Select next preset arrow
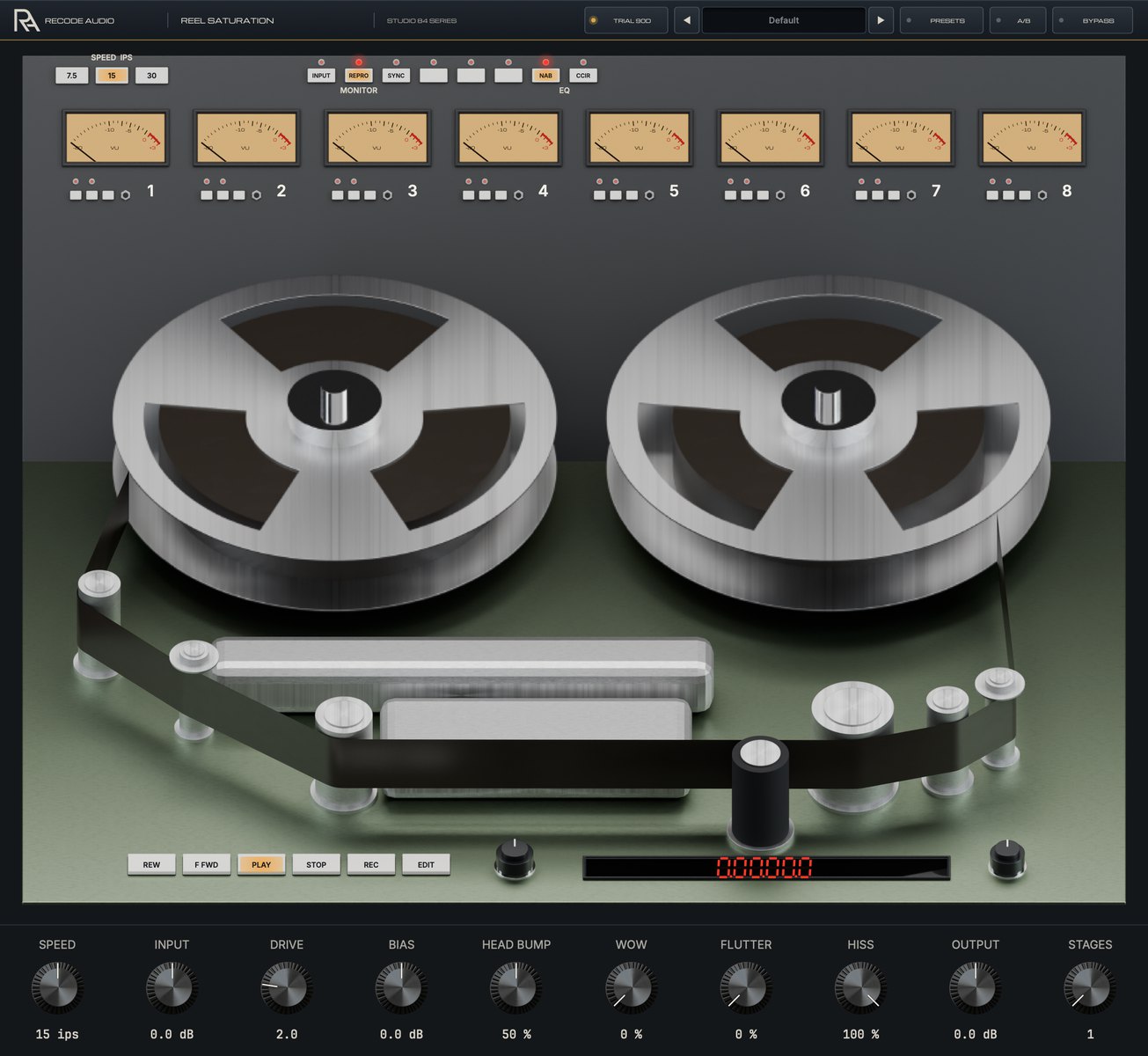1148x1056 pixels. tap(881, 20)
